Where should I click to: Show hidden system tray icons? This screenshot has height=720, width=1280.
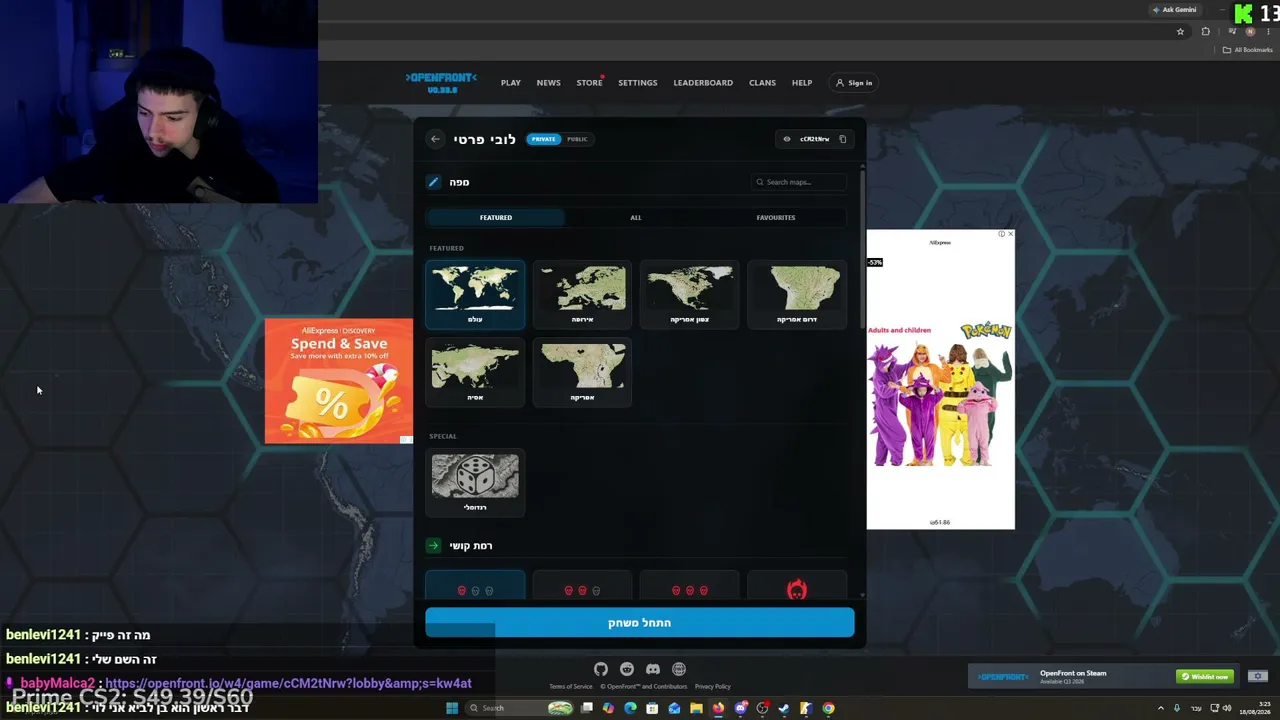point(1161,708)
